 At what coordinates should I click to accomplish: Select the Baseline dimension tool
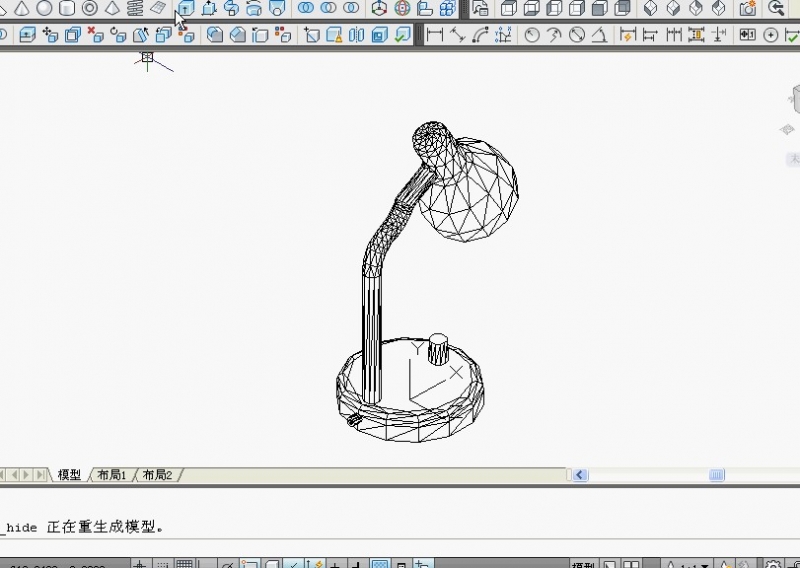click(x=651, y=35)
